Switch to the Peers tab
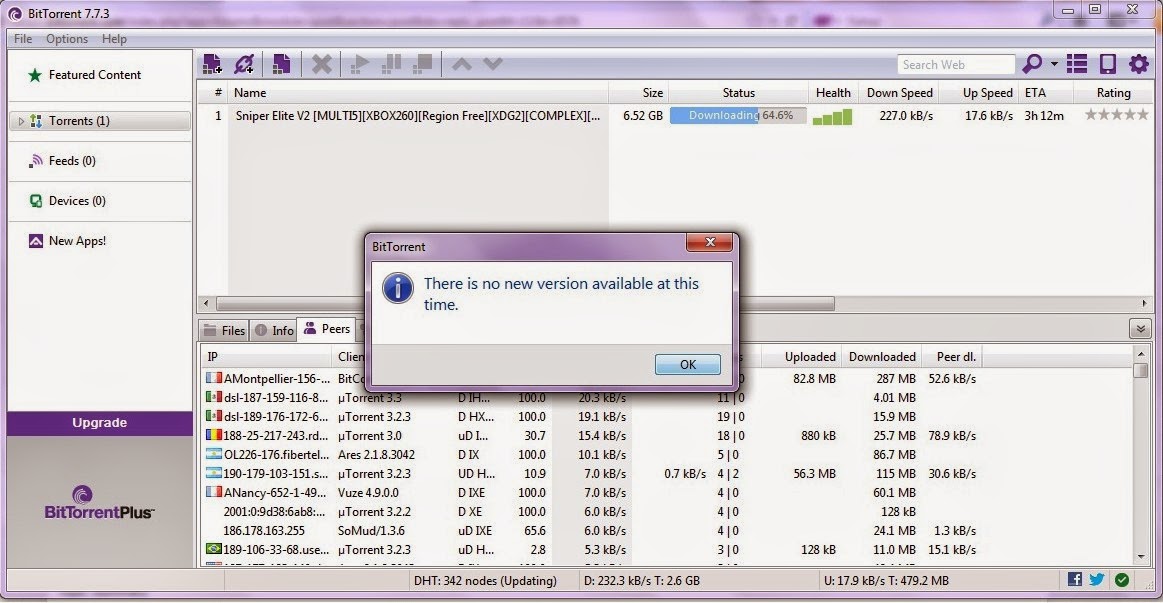Viewport: 1163px width, 603px height. pyautogui.click(x=327, y=329)
